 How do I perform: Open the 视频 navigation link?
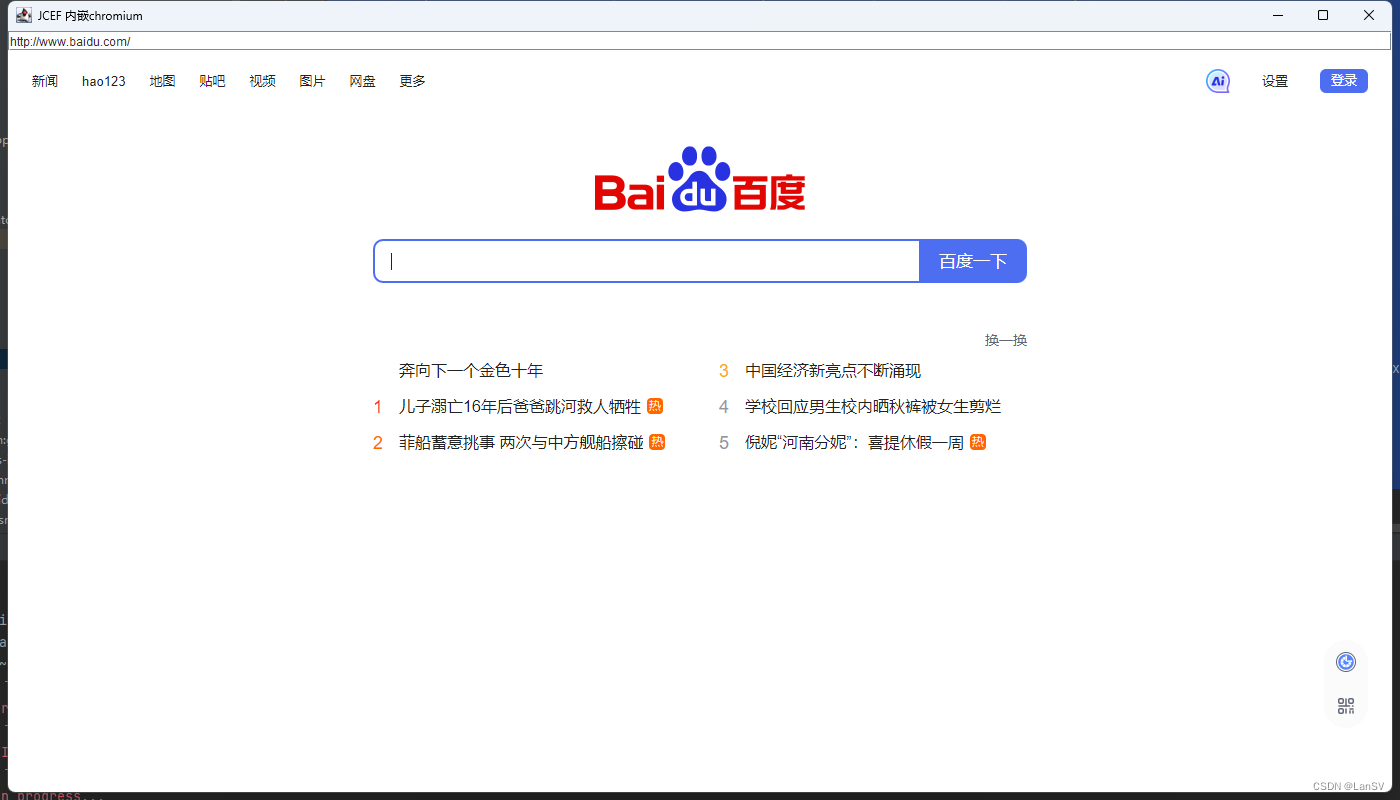pyautogui.click(x=263, y=81)
